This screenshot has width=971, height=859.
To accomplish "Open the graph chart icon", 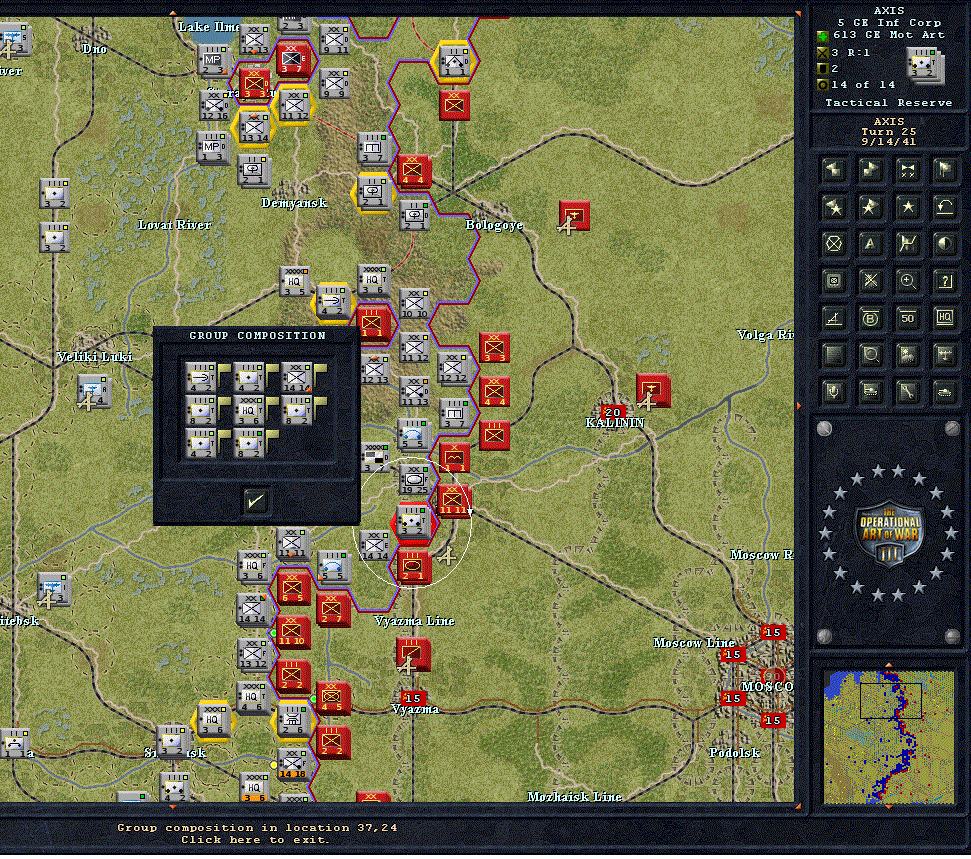I will (908, 244).
